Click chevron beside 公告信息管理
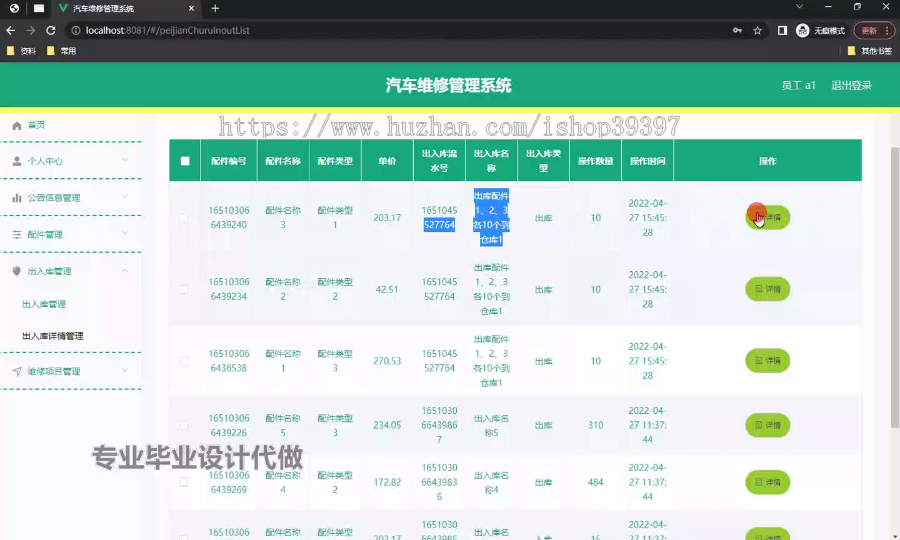900x540 pixels. (125, 197)
